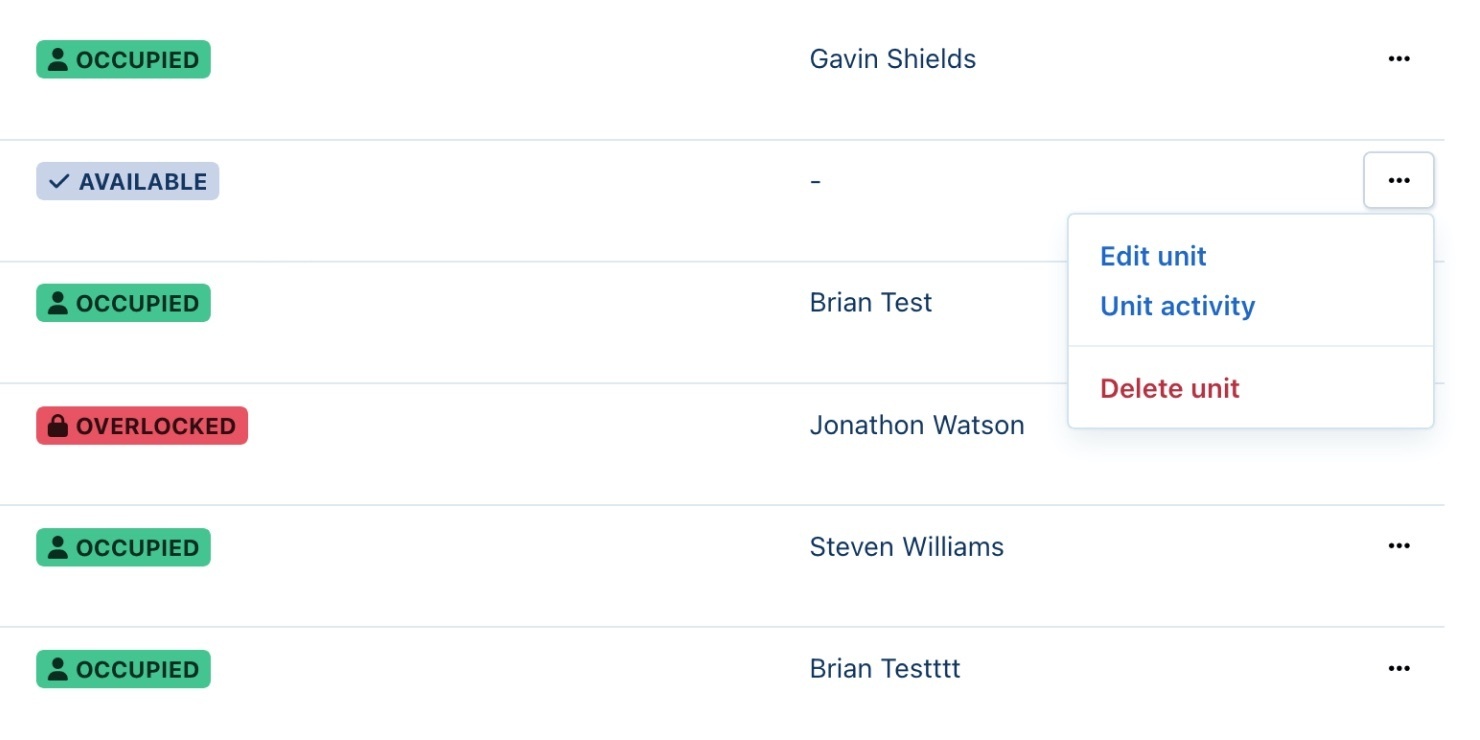1480x740 pixels.
Task: Click the Occupied badge for Brian Test
Action: pyautogui.click(x=123, y=303)
